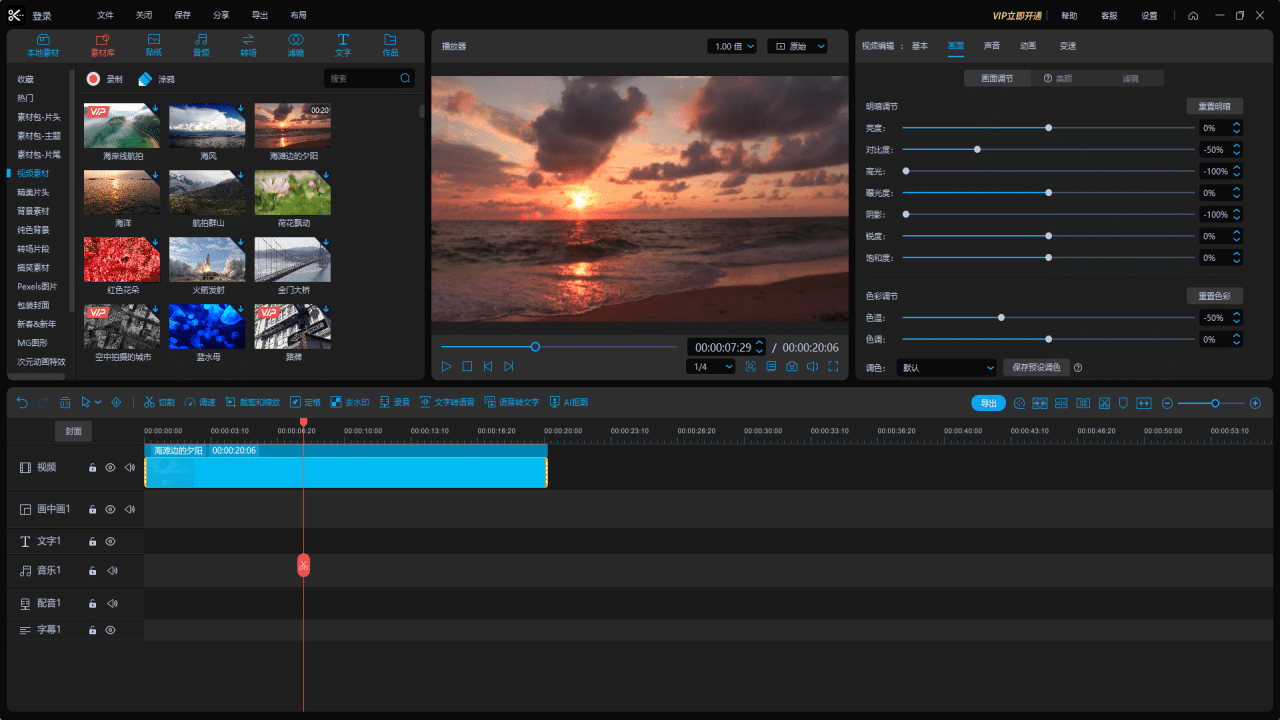
Task: Enter fullscreen preview in the player
Action: [x=832, y=367]
